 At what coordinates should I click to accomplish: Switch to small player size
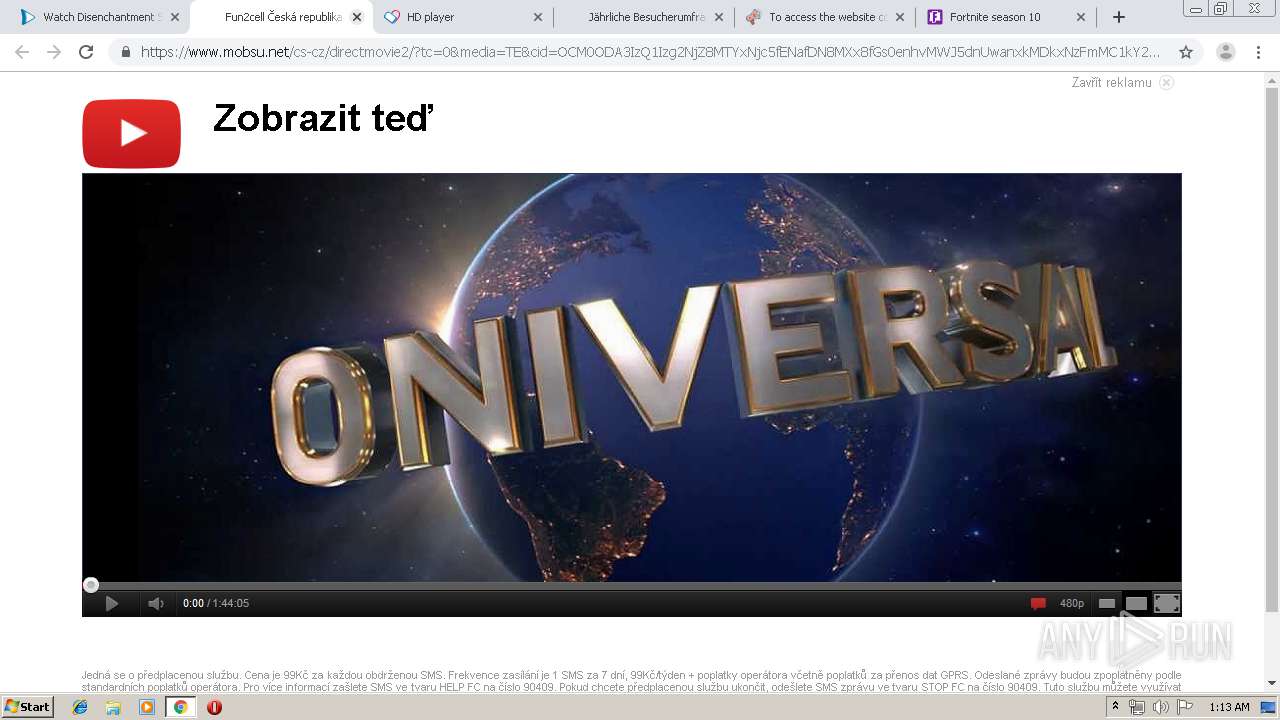(1107, 603)
